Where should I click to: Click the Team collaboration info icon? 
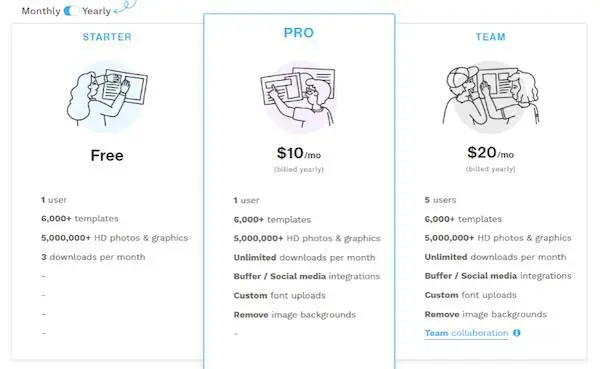pyautogui.click(x=517, y=333)
